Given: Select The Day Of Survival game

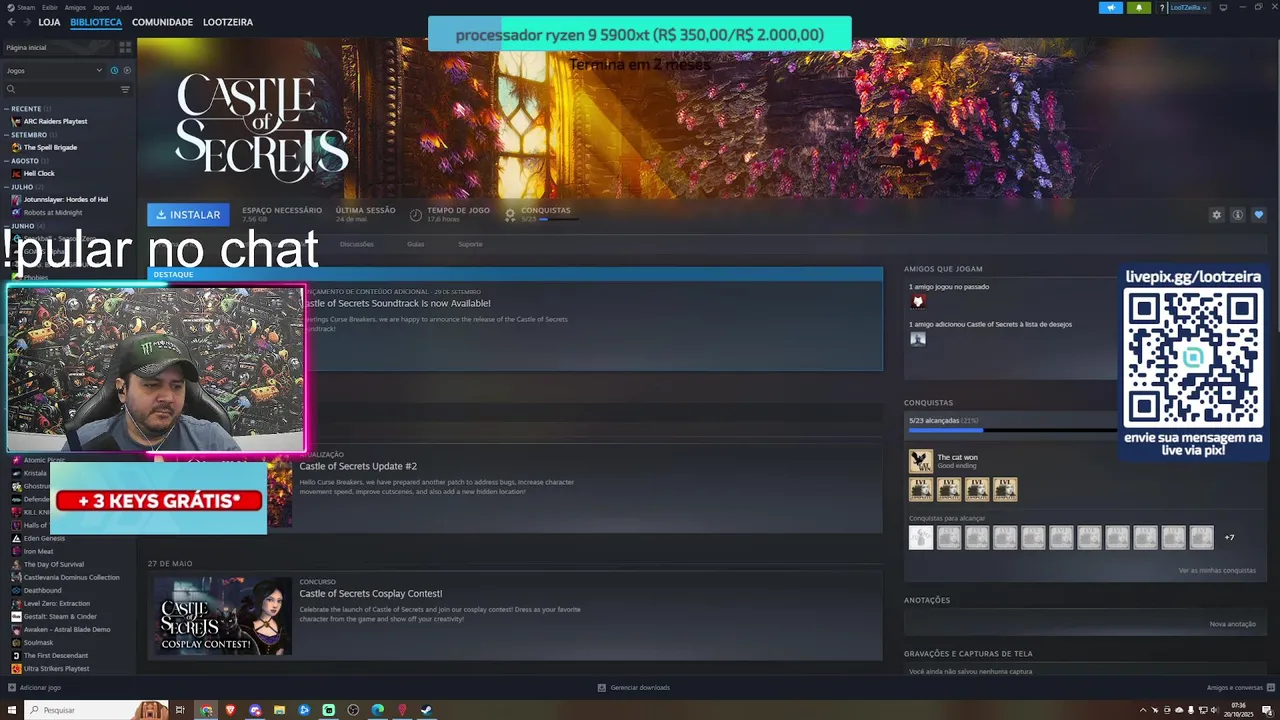Looking at the screenshot, I should click(x=54, y=564).
